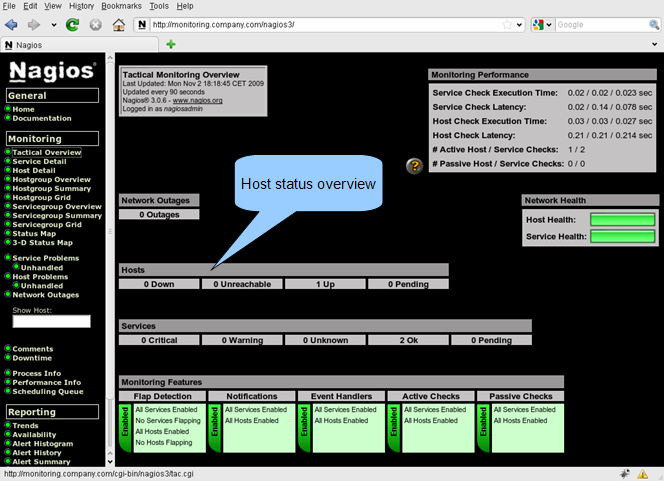Viewport: 664px width, 481px height.
Task: Open the Tools menu
Action: point(159,6)
